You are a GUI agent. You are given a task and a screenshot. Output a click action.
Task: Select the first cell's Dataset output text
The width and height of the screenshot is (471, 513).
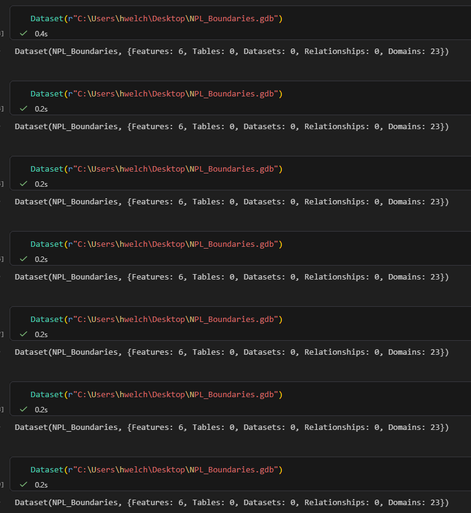pyautogui.click(x=232, y=51)
